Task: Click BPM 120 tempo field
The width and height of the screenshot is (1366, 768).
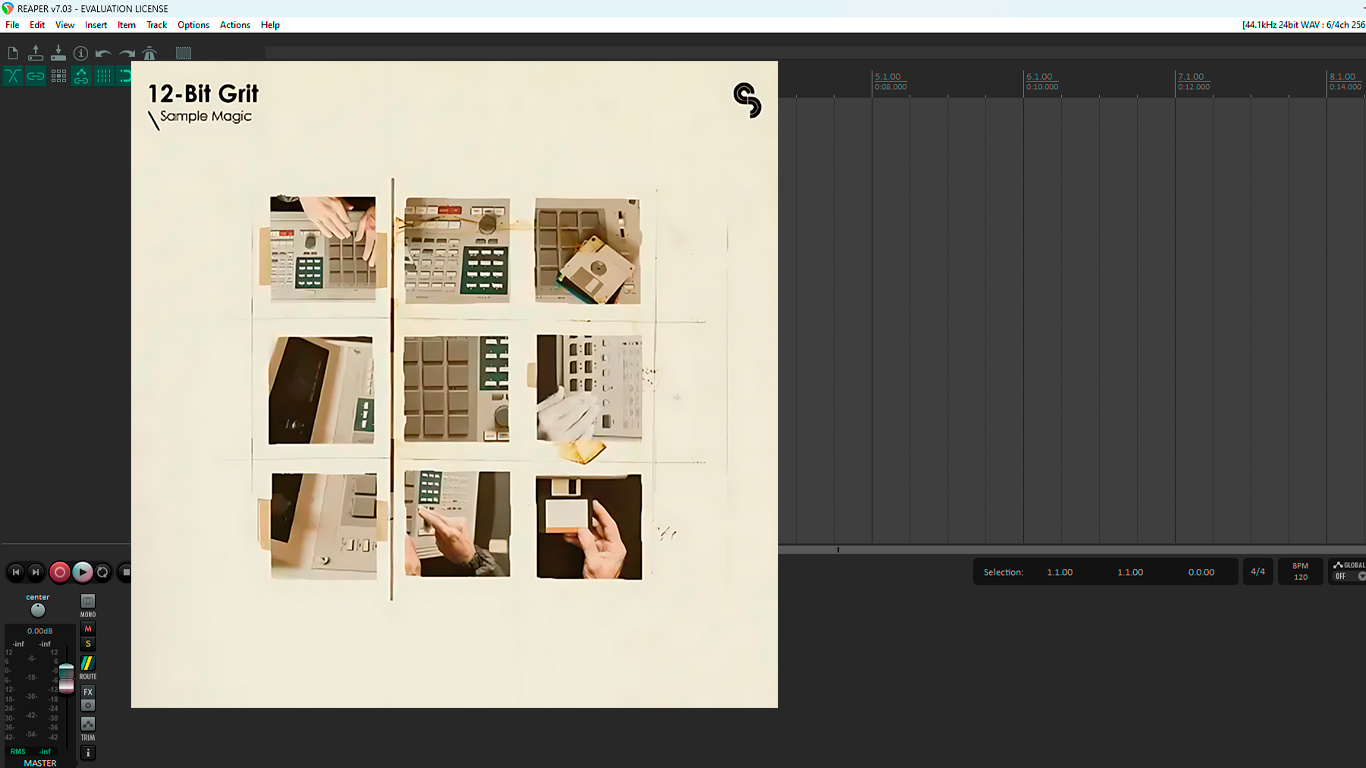Action: 1301,572
